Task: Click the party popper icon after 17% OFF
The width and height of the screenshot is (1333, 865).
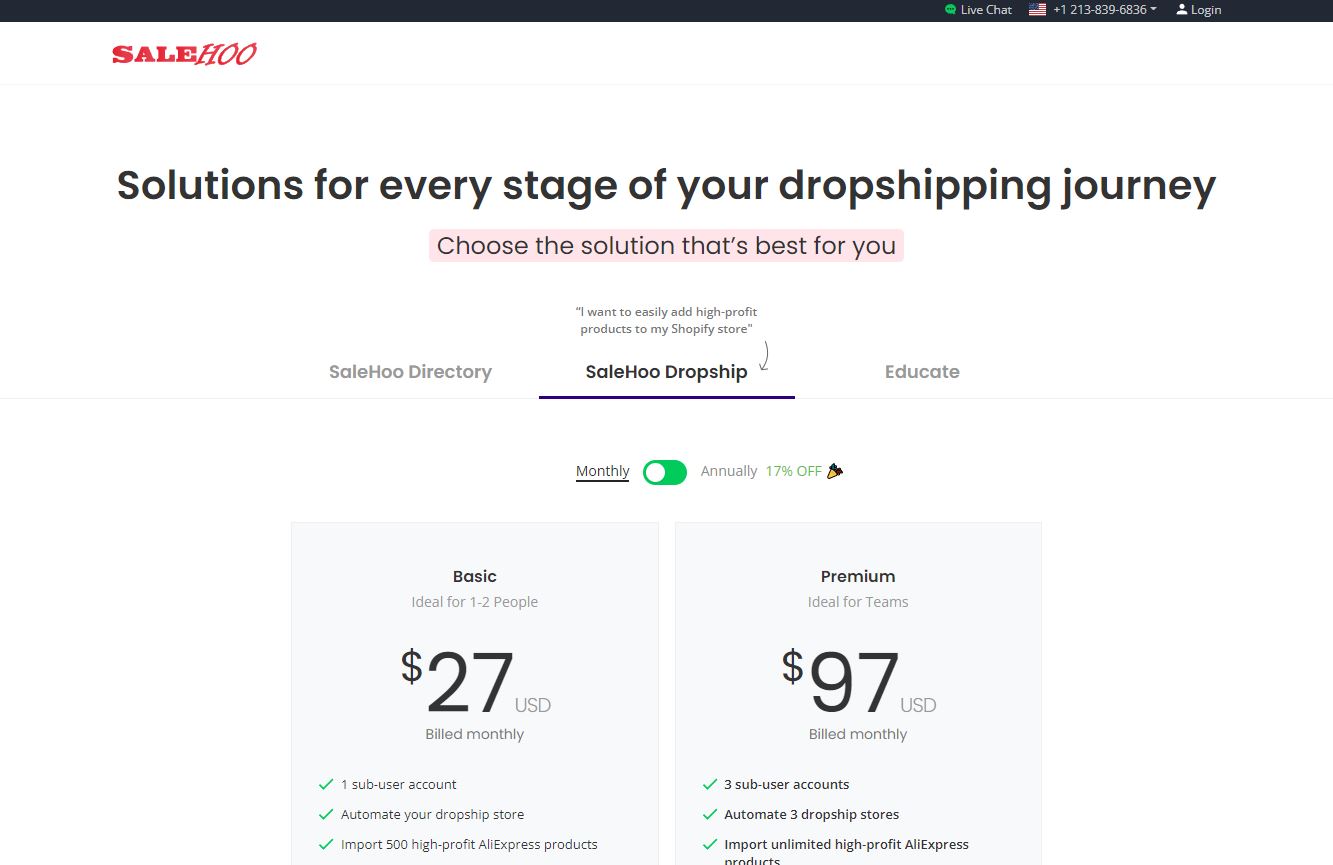Action: pyautogui.click(x=835, y=471)
